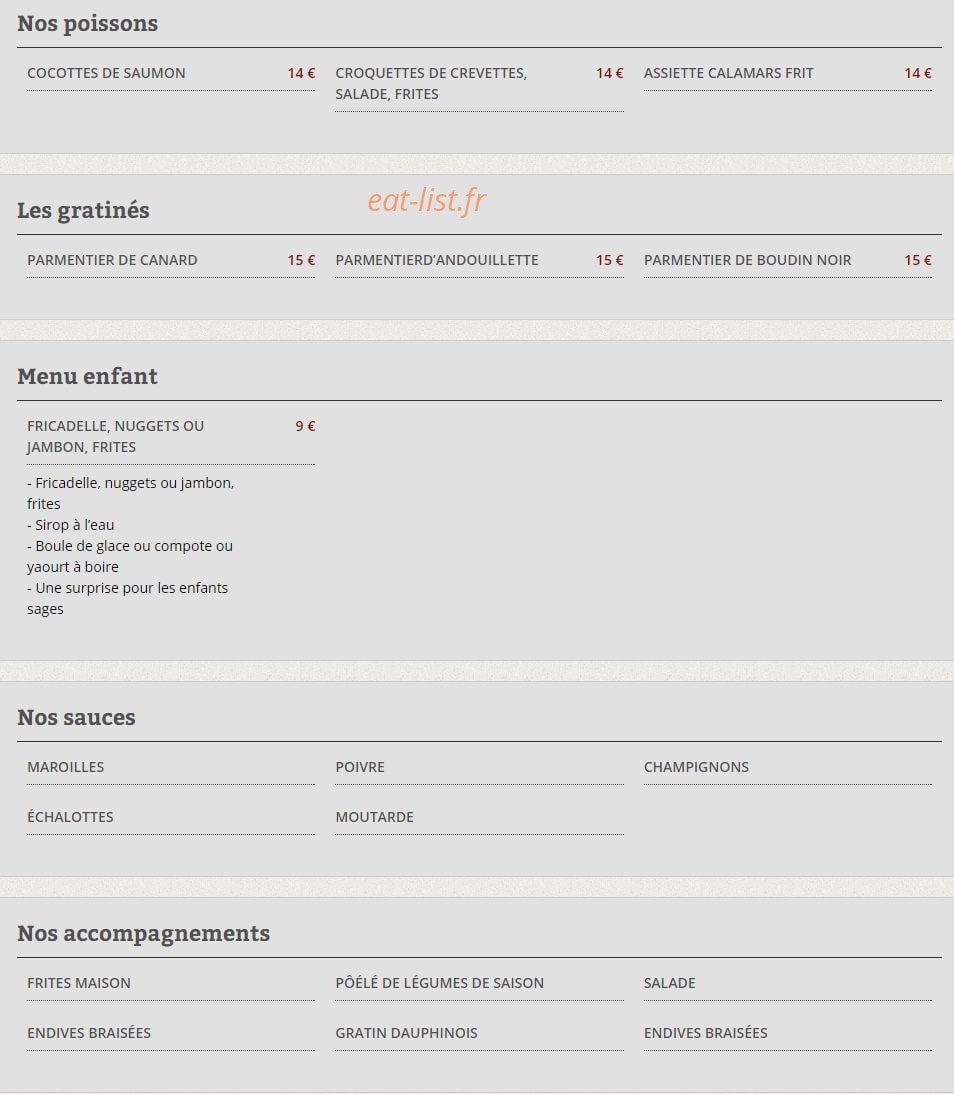Image resolution: width=954 pixels, height=1094 pixels.
Task: Select Parmentier de Boudin Noir
Action: (747, 260)
